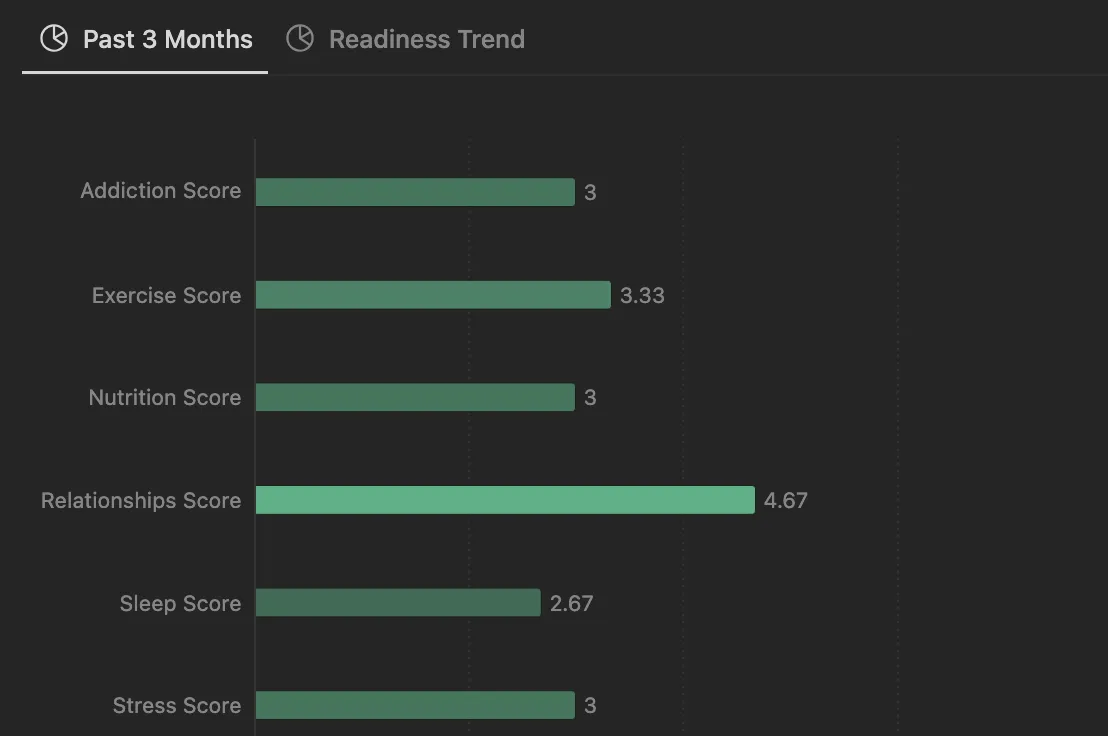Click the Nutrition Score axis label
Image resolution: width=1108 pixels, height=736 pixels.
pos(165,398)
